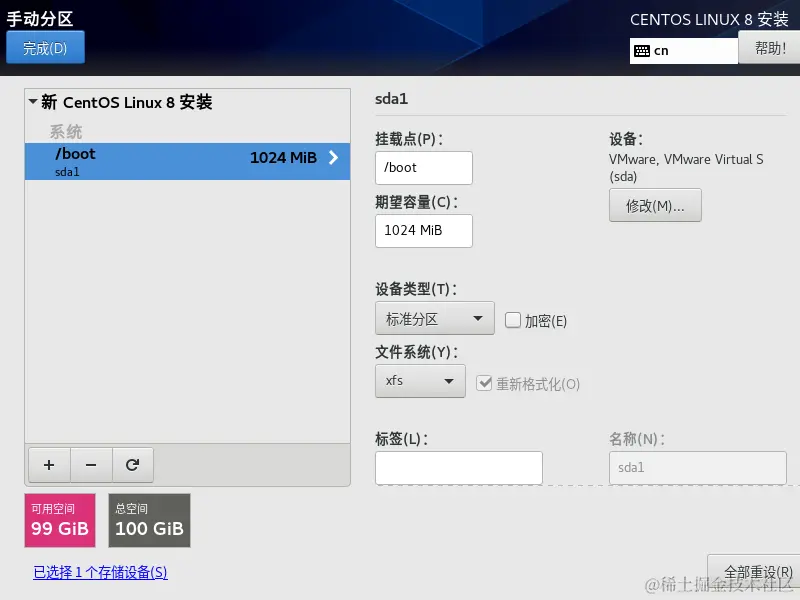The width and height of the screenshot is (800, 600).
Task: Open the 已选择 1 个存储设备(S) link
Action: point(100,572)
